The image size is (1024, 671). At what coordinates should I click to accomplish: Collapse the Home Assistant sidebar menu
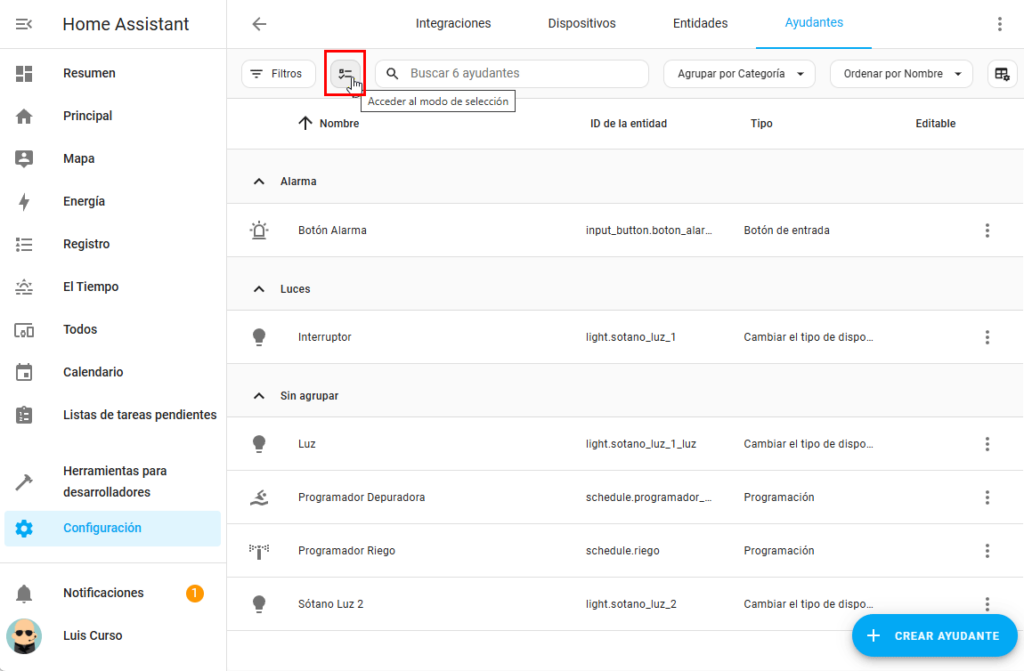click(24, 24)
